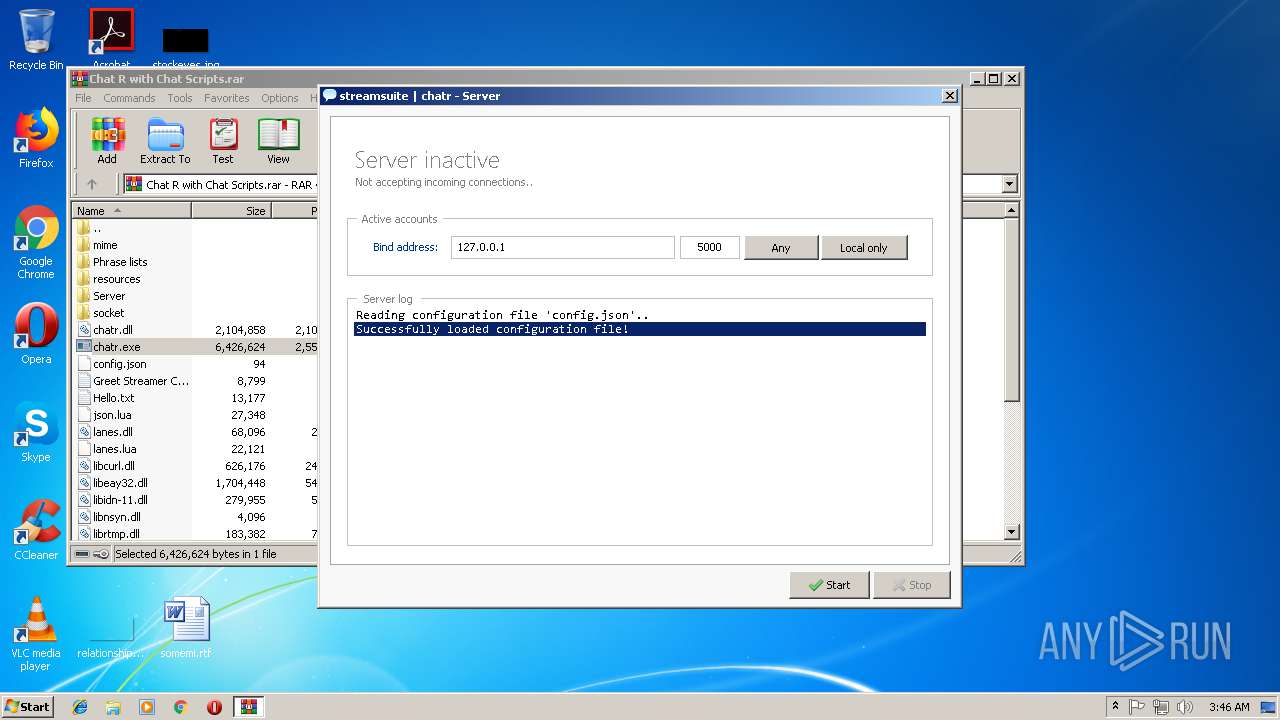This screenshot has height=720, width=1280.
Task: Open the Tools menu in WinRAR
Action: 180,98
